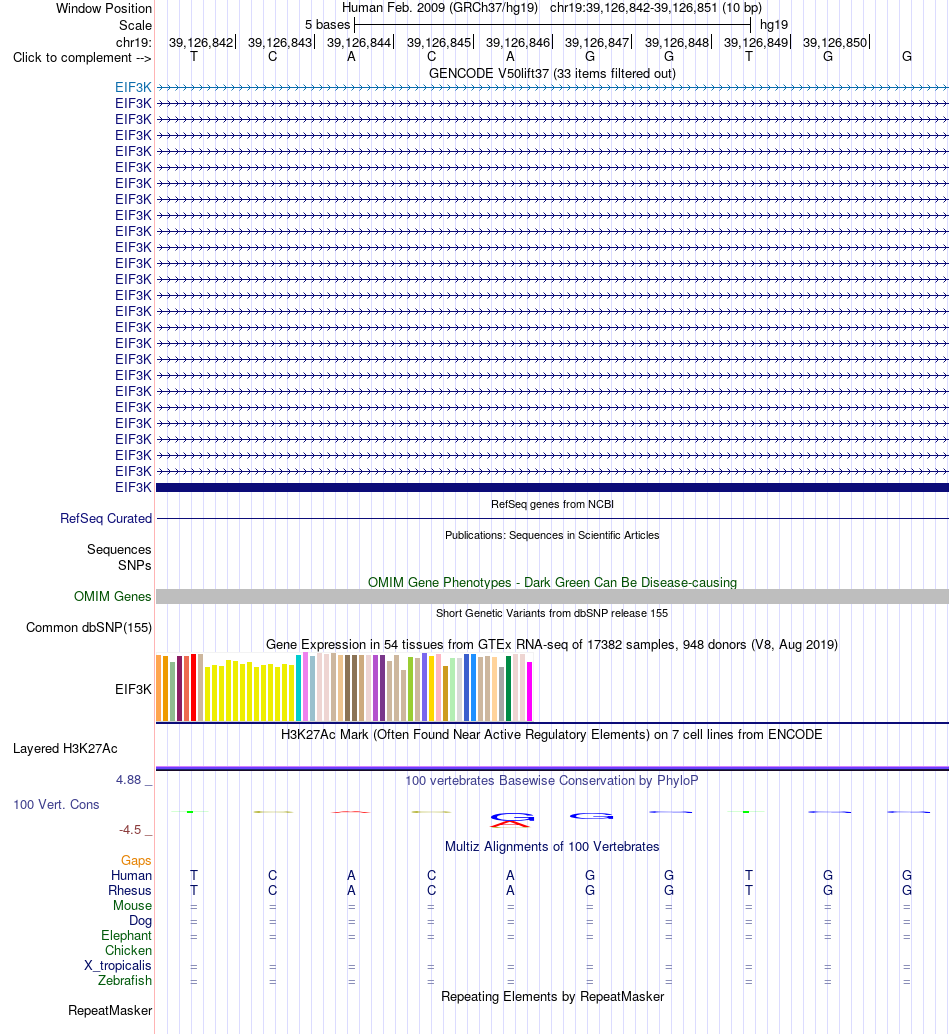The height and width of the screenshot is (1034, 950).
Task: Click the Window Position label
Action: [x=104, y=9]
